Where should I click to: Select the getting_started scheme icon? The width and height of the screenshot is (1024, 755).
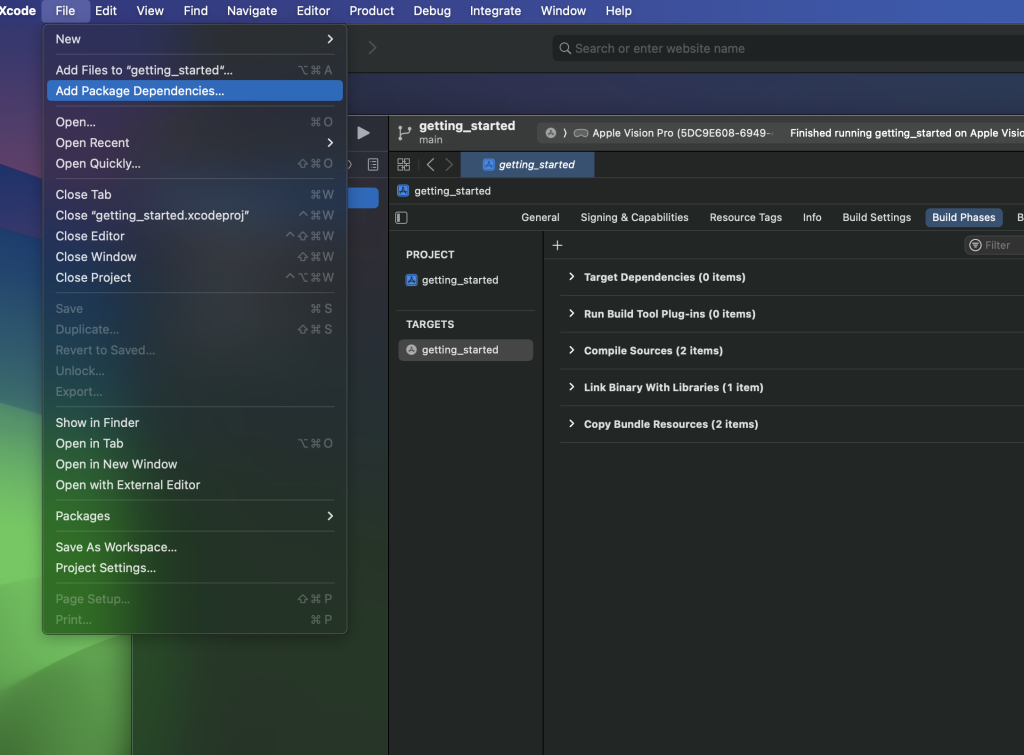551,133
